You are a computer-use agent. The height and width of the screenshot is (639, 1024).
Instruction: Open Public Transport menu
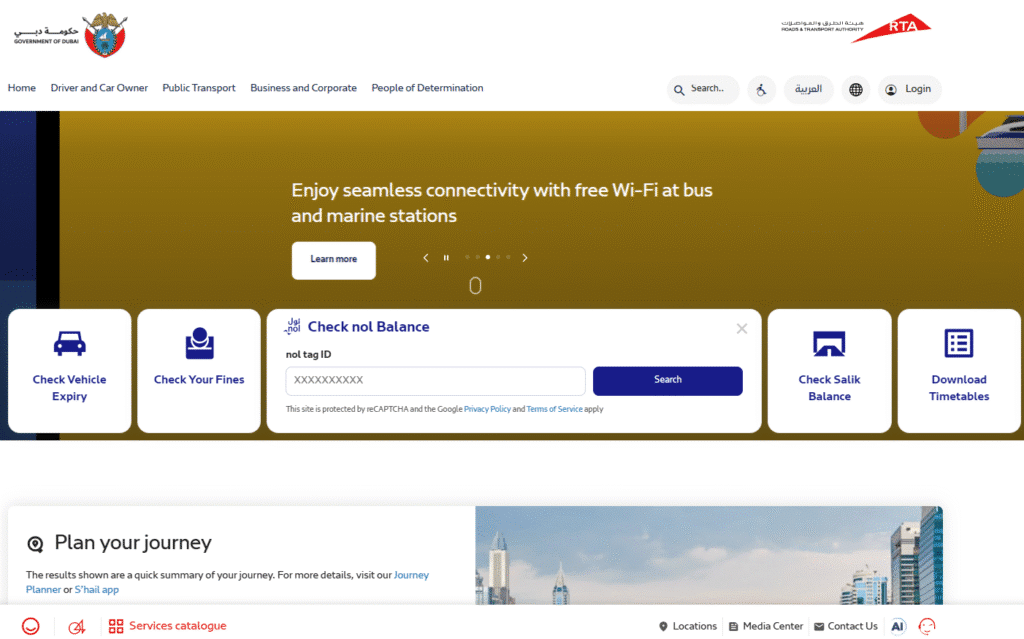coord(199,88)
